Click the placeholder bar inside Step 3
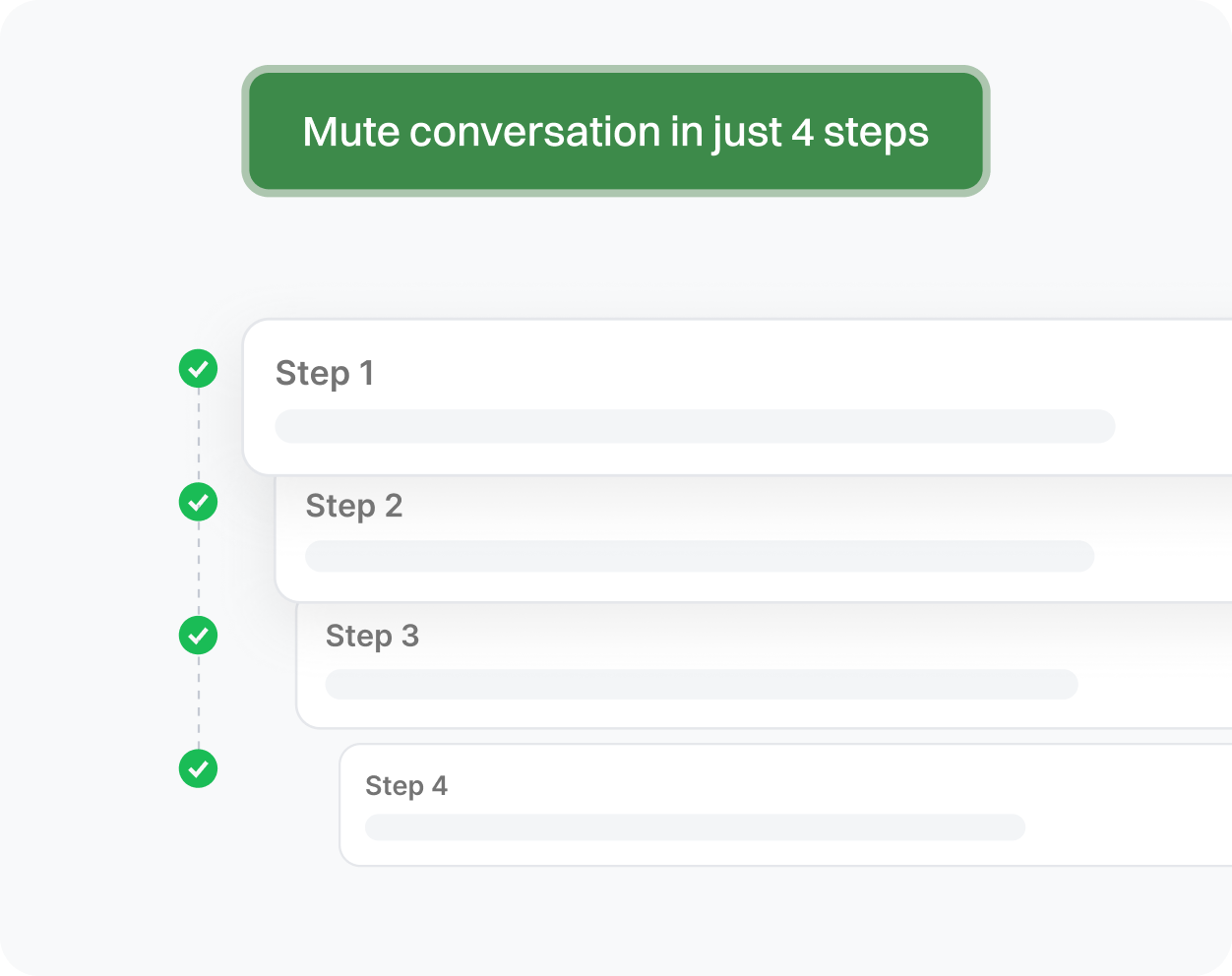 (702, 685)
